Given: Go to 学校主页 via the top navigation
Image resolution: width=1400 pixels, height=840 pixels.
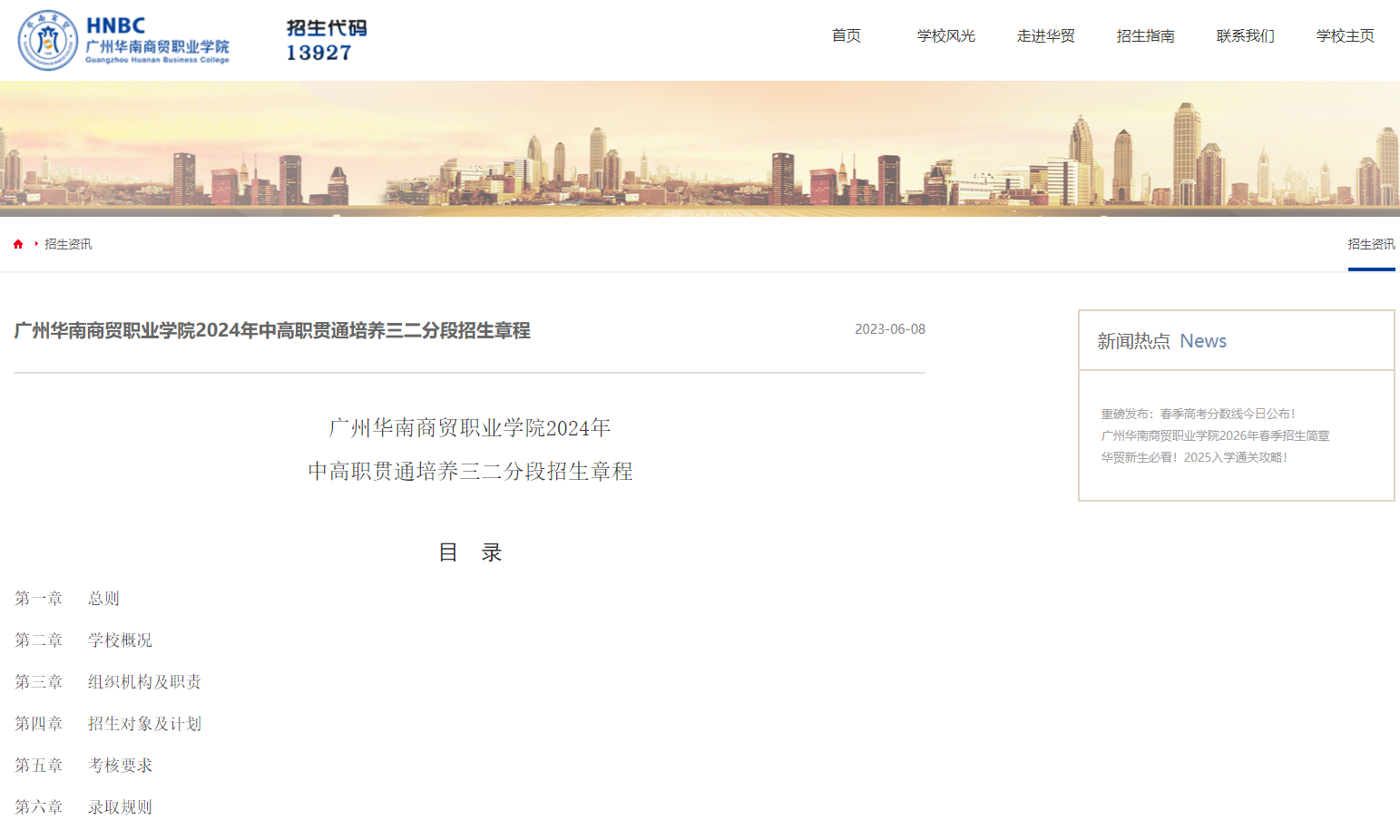Looking at the screenshot, I should click(1345, 36).
